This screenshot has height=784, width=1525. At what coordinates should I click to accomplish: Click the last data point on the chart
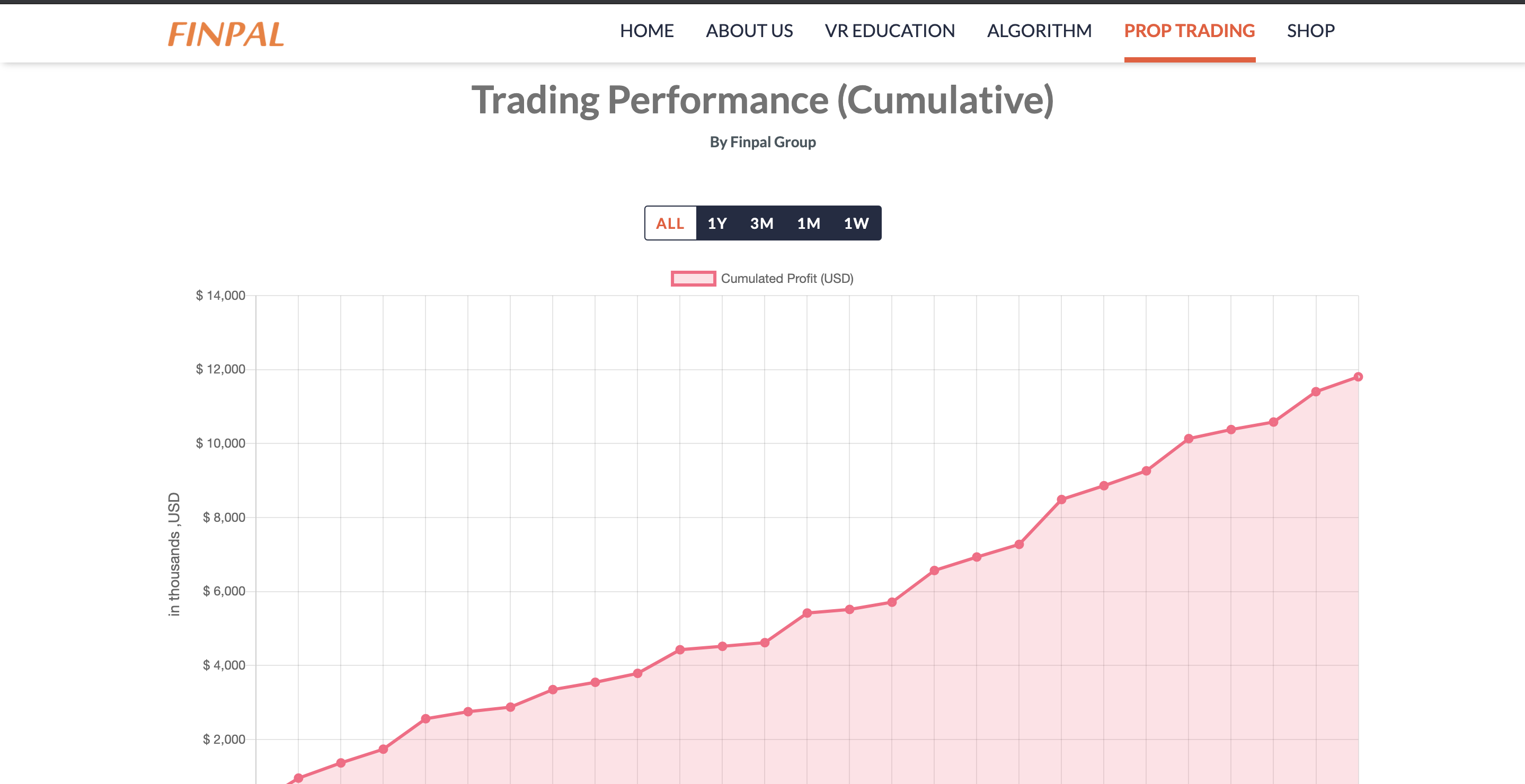click(x=1358, y=377)
